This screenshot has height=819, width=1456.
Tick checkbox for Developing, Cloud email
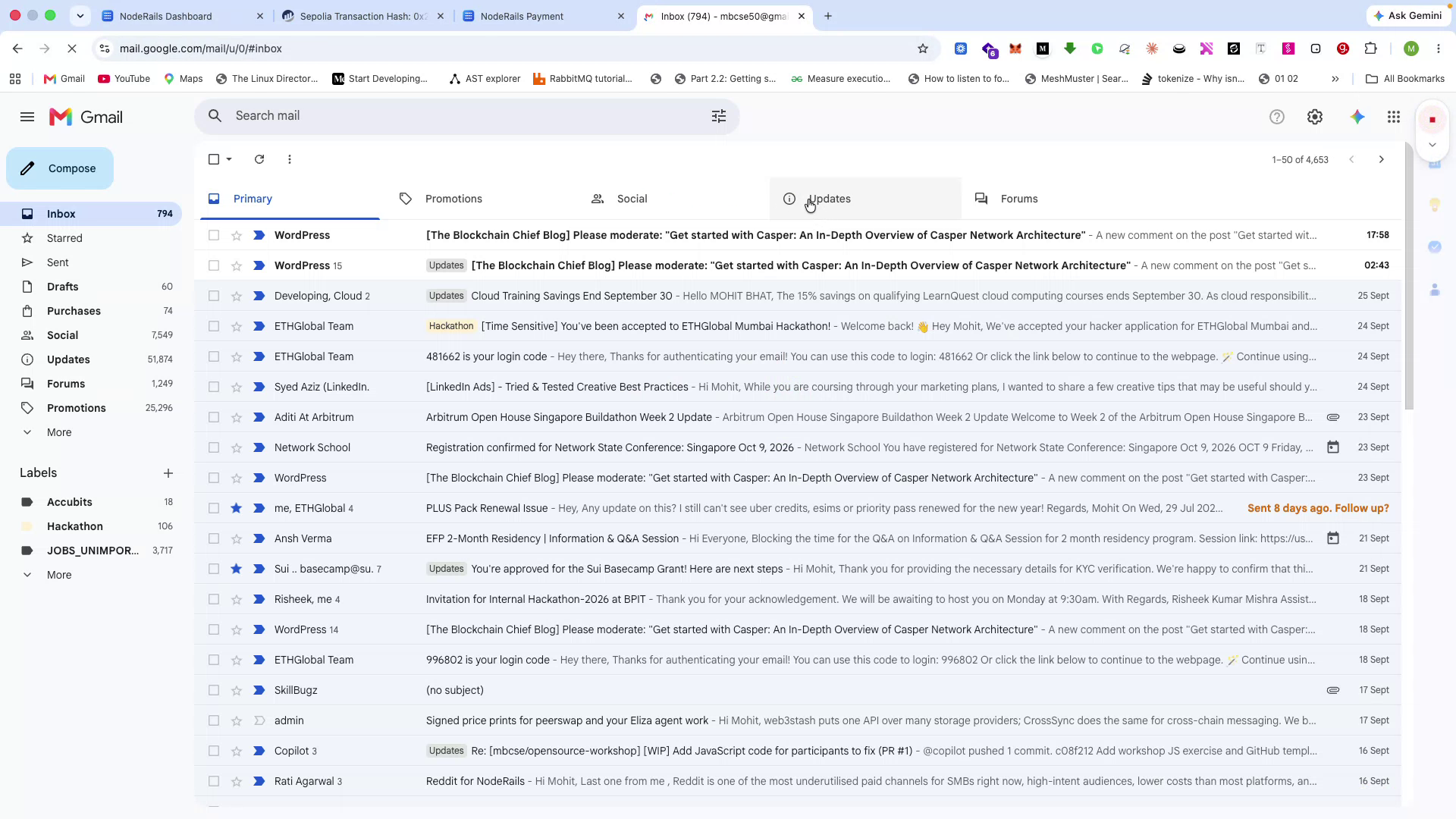214,296
